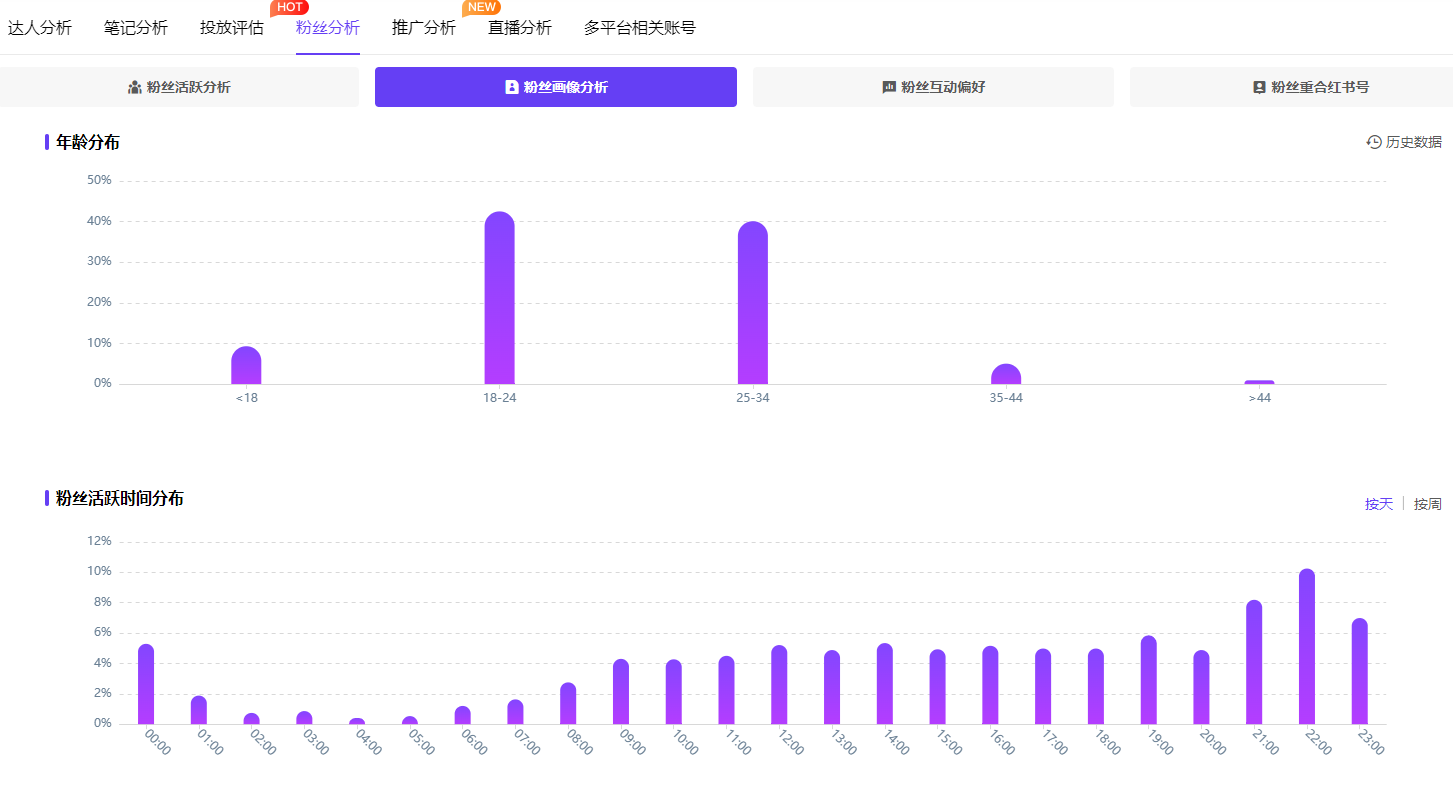This screenshot has width=1453, height=796.
Task: Click the <18 age bar
Action: (246, 365)
